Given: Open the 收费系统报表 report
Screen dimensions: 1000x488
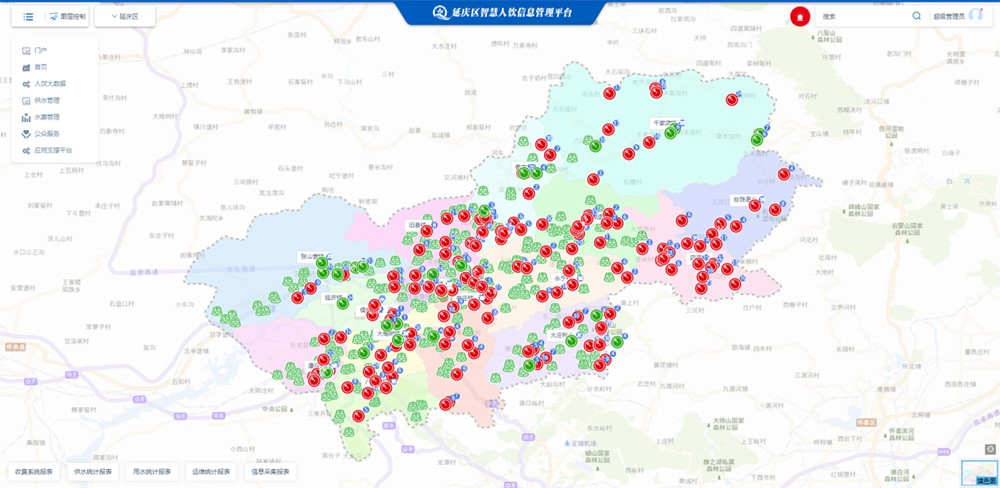Looking at the screenshot, I should [33, 471].
